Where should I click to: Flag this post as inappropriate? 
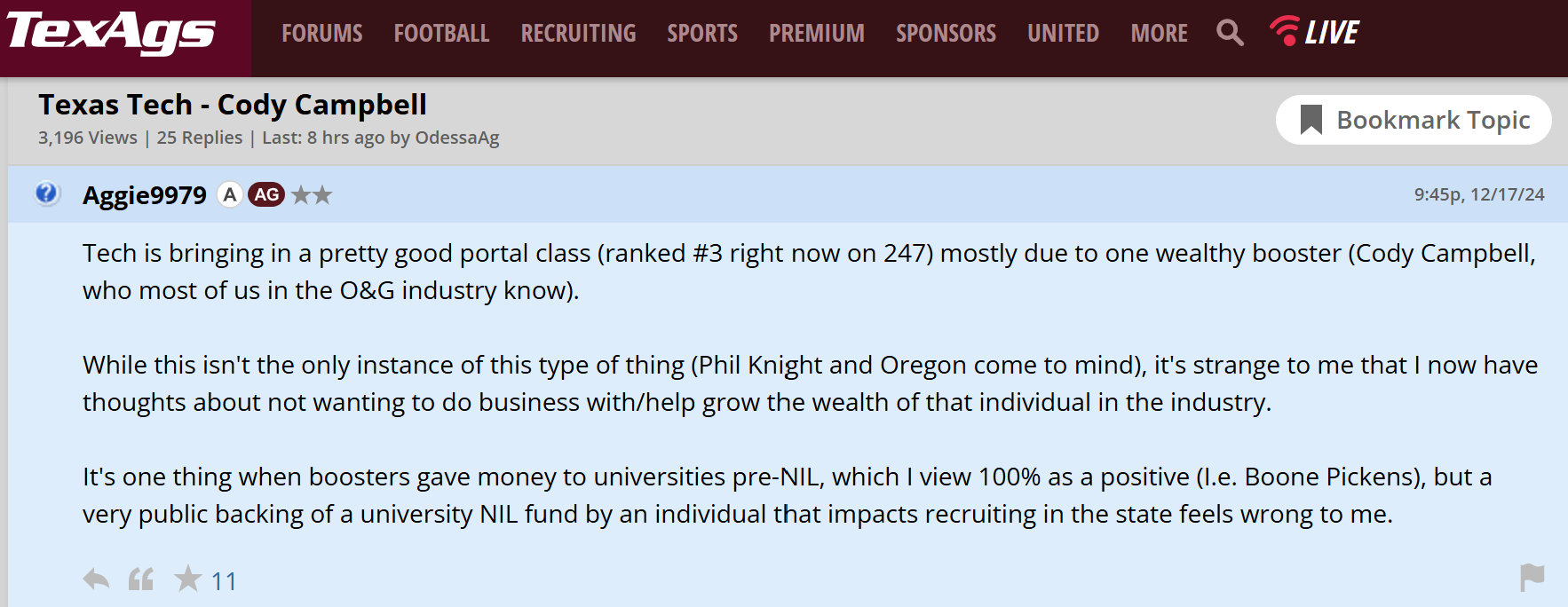[1532, 578]
